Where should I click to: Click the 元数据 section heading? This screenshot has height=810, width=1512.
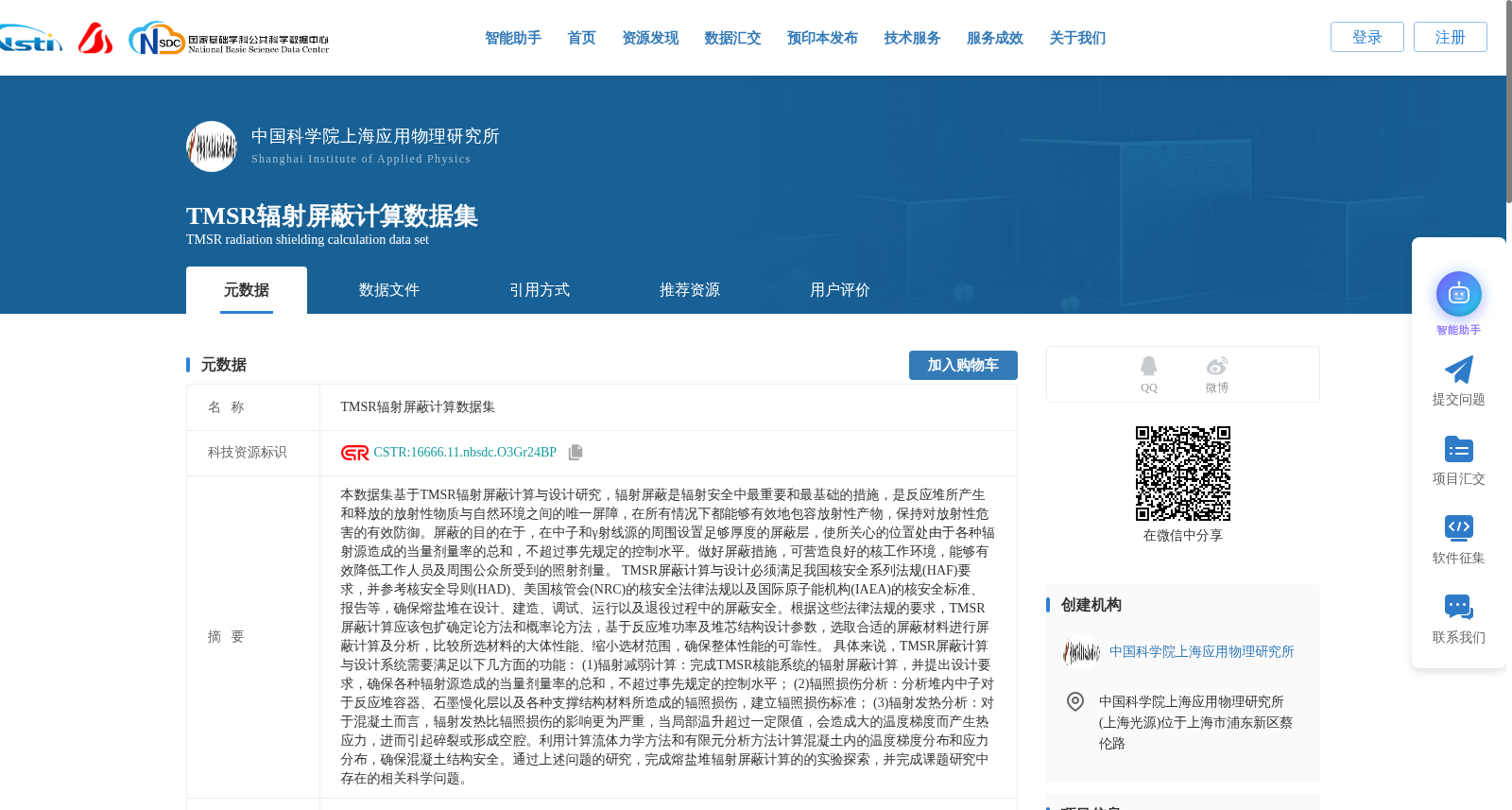[223, 365]
